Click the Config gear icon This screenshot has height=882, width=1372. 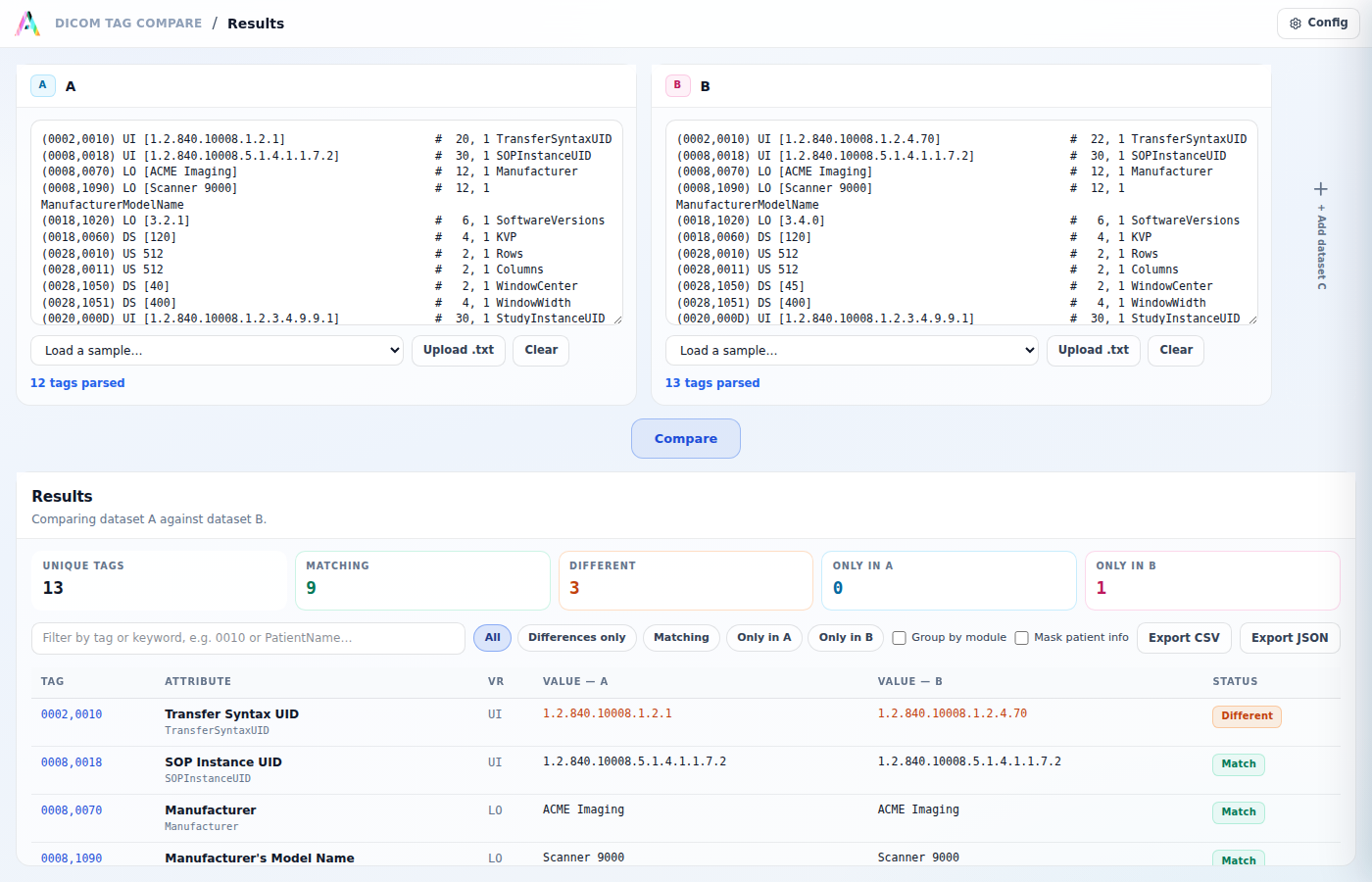tap(1296, 24)
